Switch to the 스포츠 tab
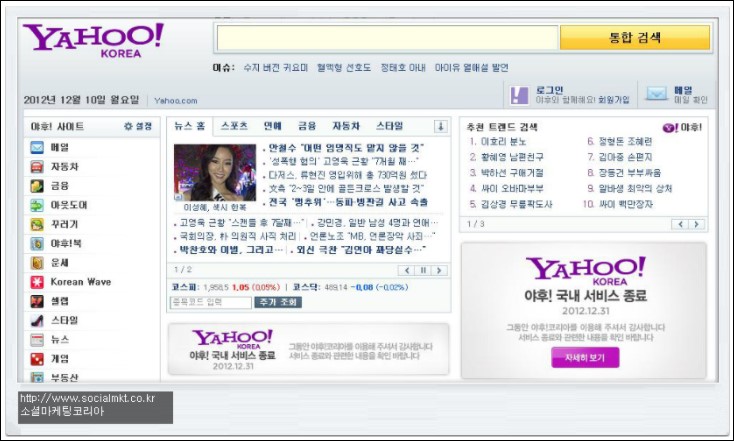 234,126
